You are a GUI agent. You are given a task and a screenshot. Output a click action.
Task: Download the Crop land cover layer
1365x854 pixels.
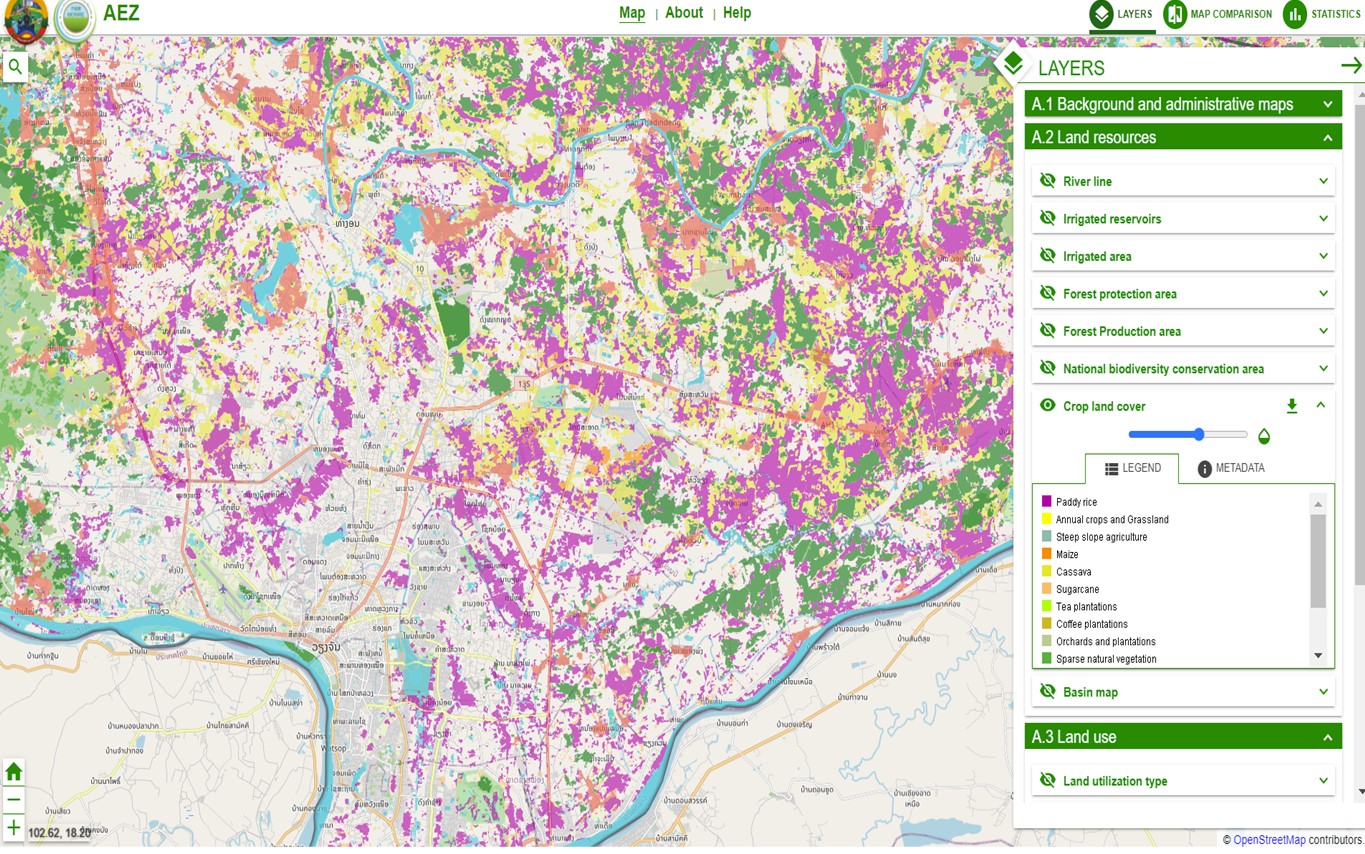click(1292, 406)
